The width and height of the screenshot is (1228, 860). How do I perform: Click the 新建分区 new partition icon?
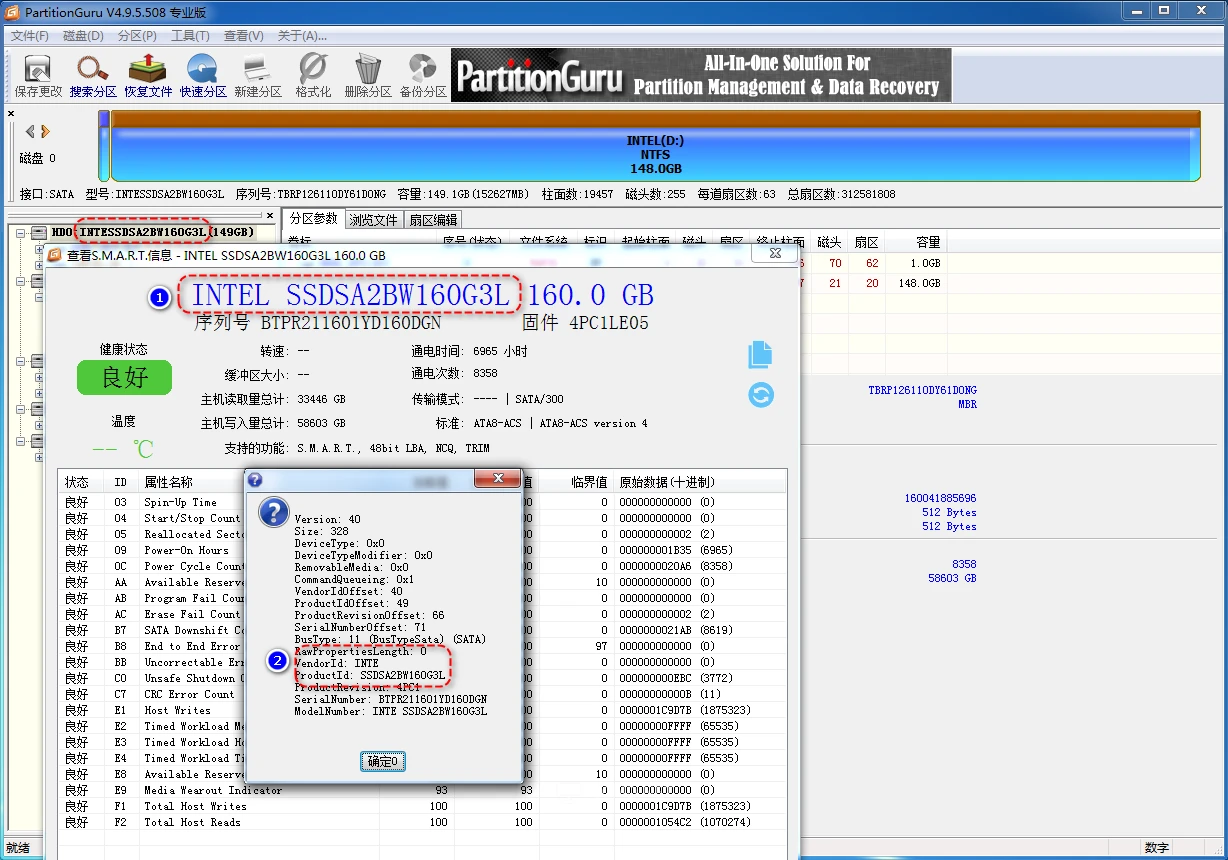click(x=258, y=75)
